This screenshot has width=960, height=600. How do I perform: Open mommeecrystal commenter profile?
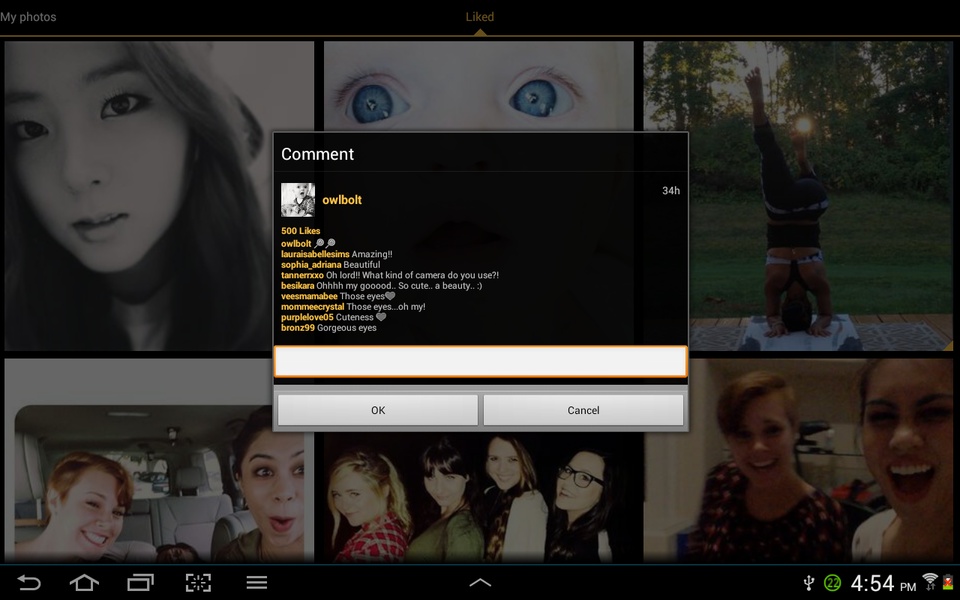point(313,307)
